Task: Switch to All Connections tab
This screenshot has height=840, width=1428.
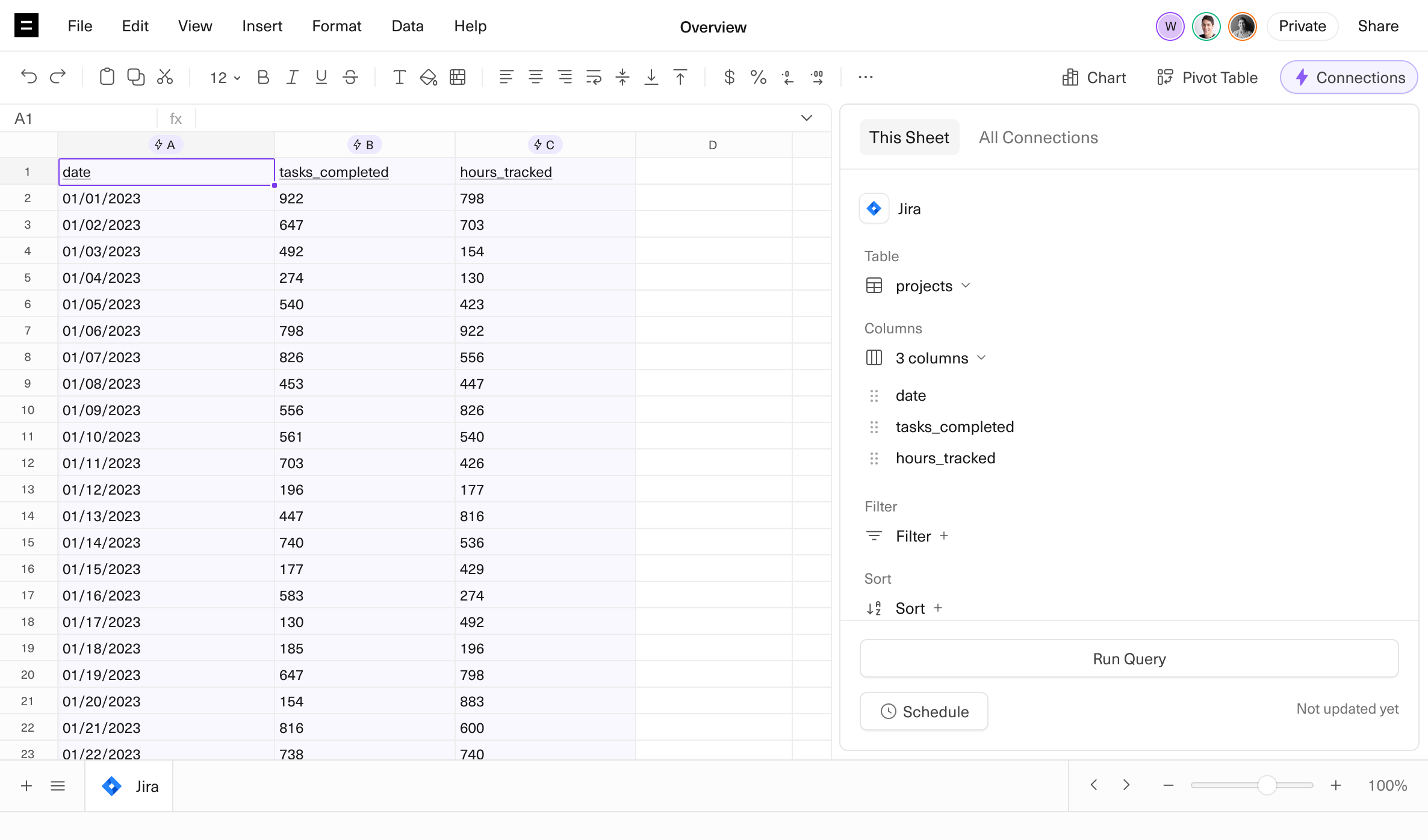Action: coord(1038,138)
